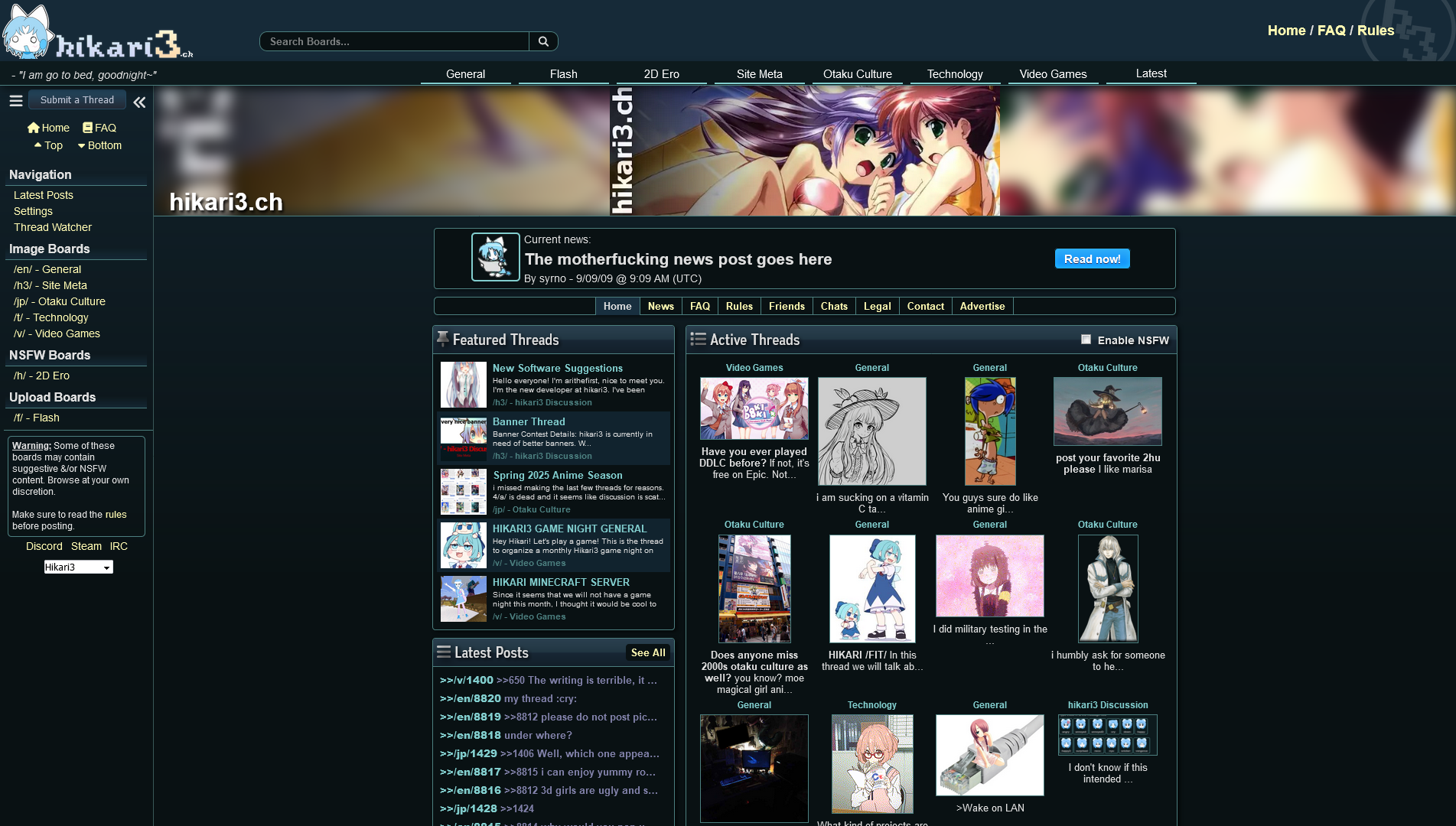
Task: Click the hikari3 mascot logo
Action: click(x=29, y=34)
